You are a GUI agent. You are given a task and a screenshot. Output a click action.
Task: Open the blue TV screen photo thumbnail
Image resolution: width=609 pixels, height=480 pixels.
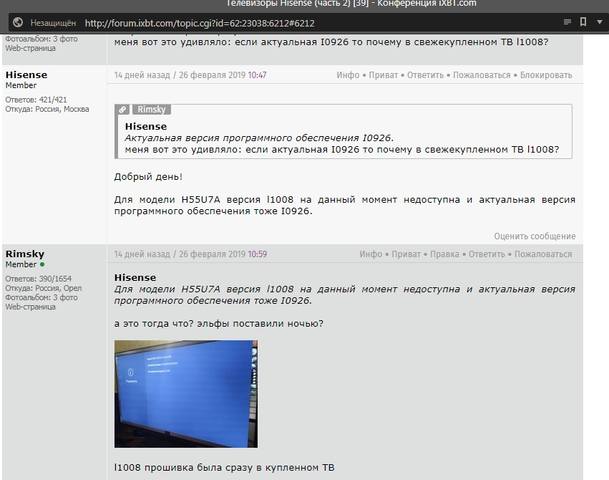186,394
